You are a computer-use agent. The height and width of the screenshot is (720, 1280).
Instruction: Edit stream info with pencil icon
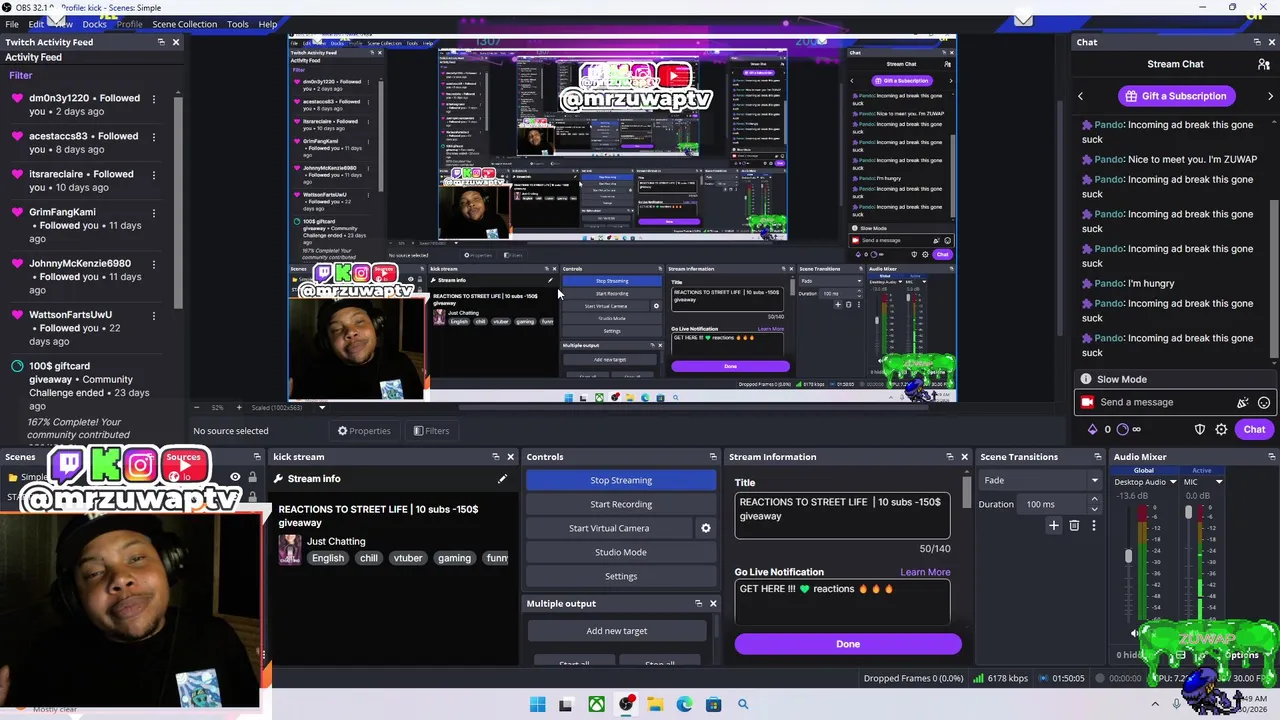(502, 479)
